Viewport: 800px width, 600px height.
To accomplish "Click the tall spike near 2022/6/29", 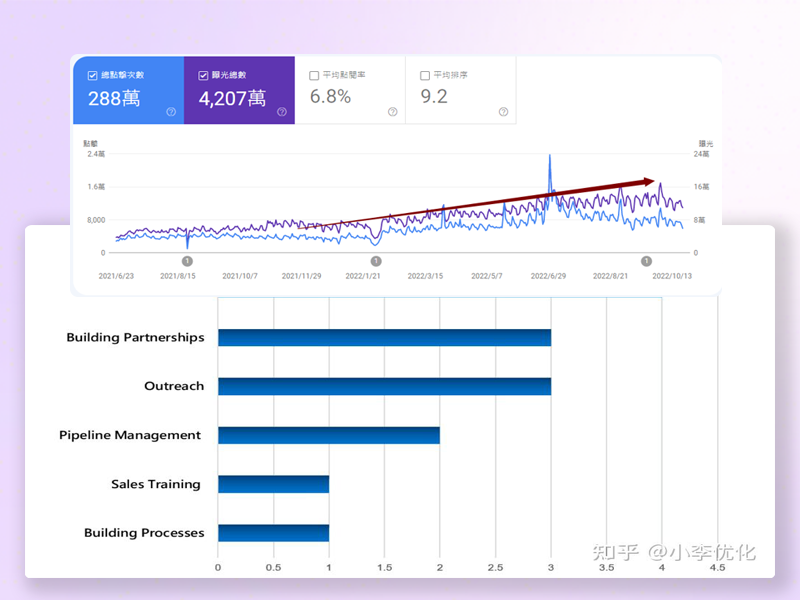I will 550,160.
